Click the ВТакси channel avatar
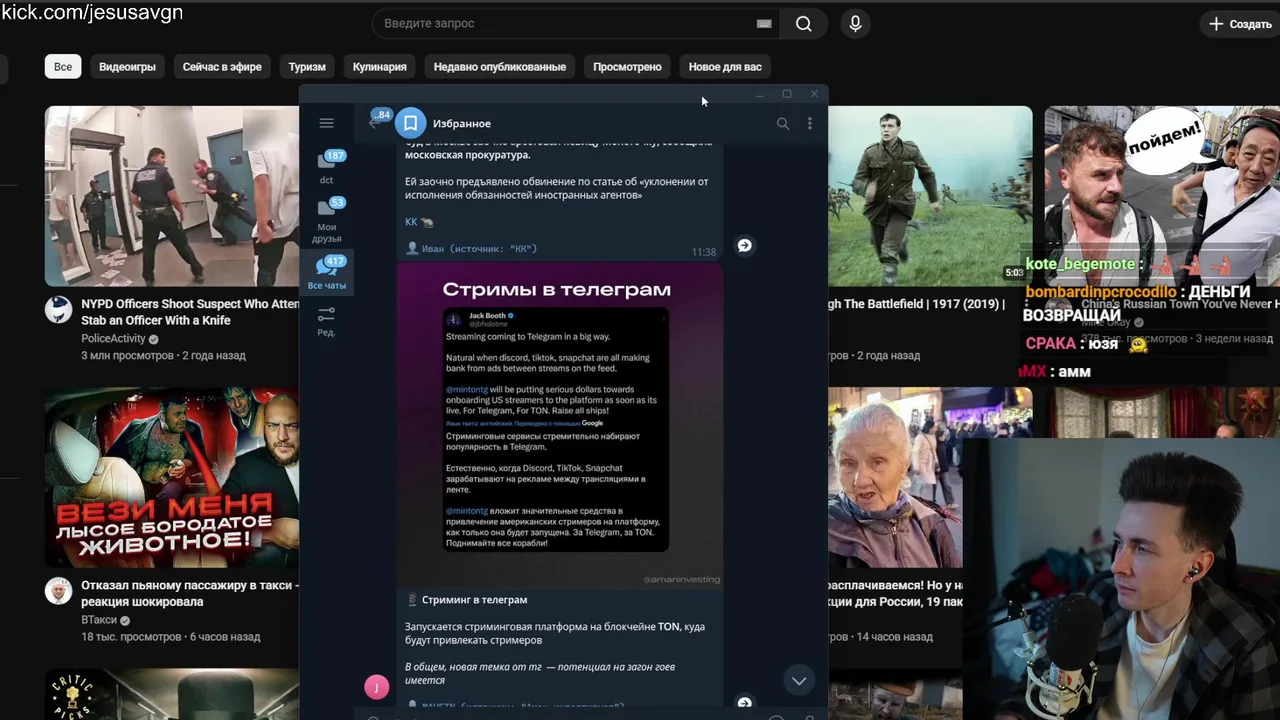Screen dimensions: 1280x720 [59, 591]
